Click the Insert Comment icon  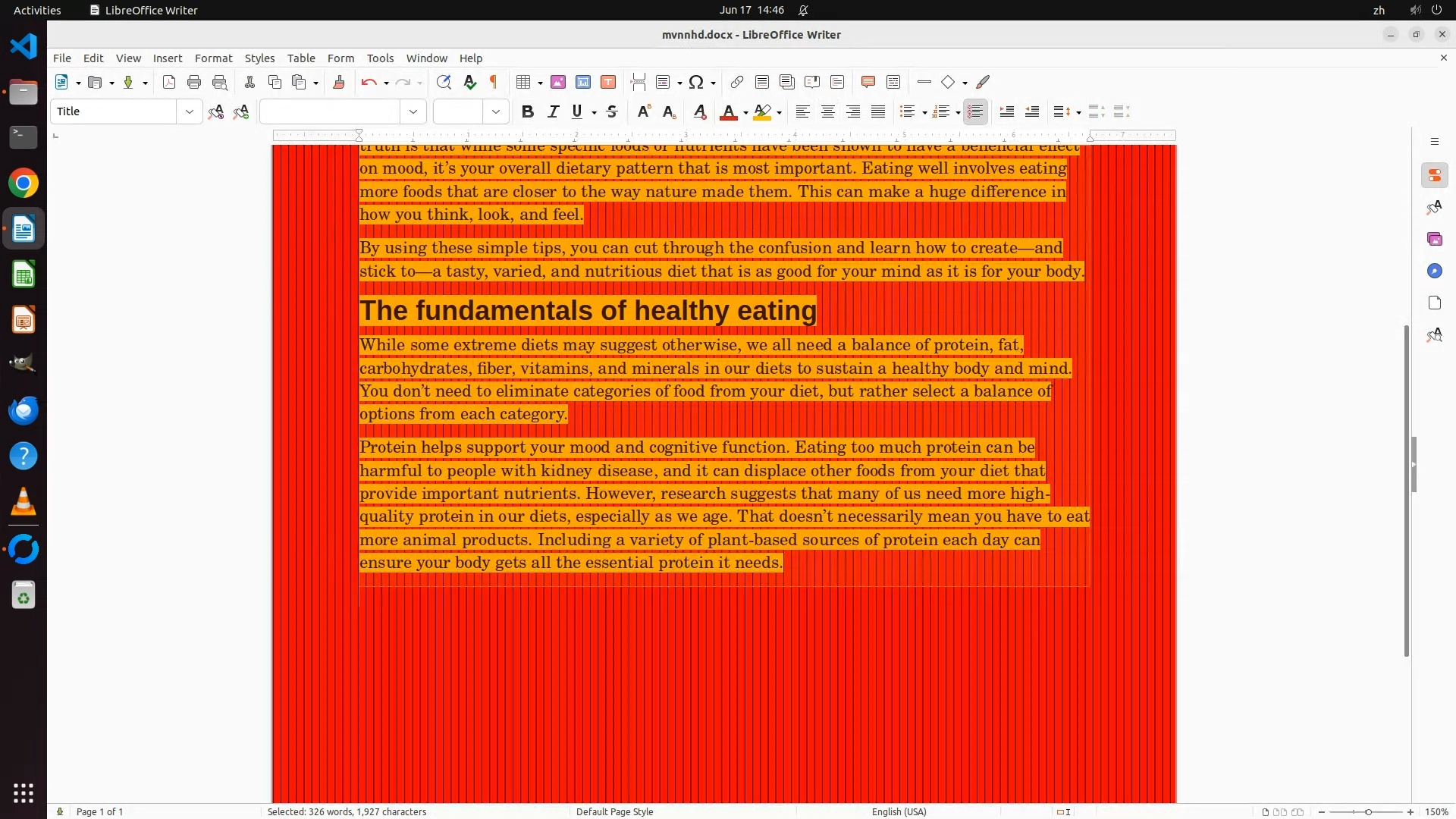tap(868, 83)
